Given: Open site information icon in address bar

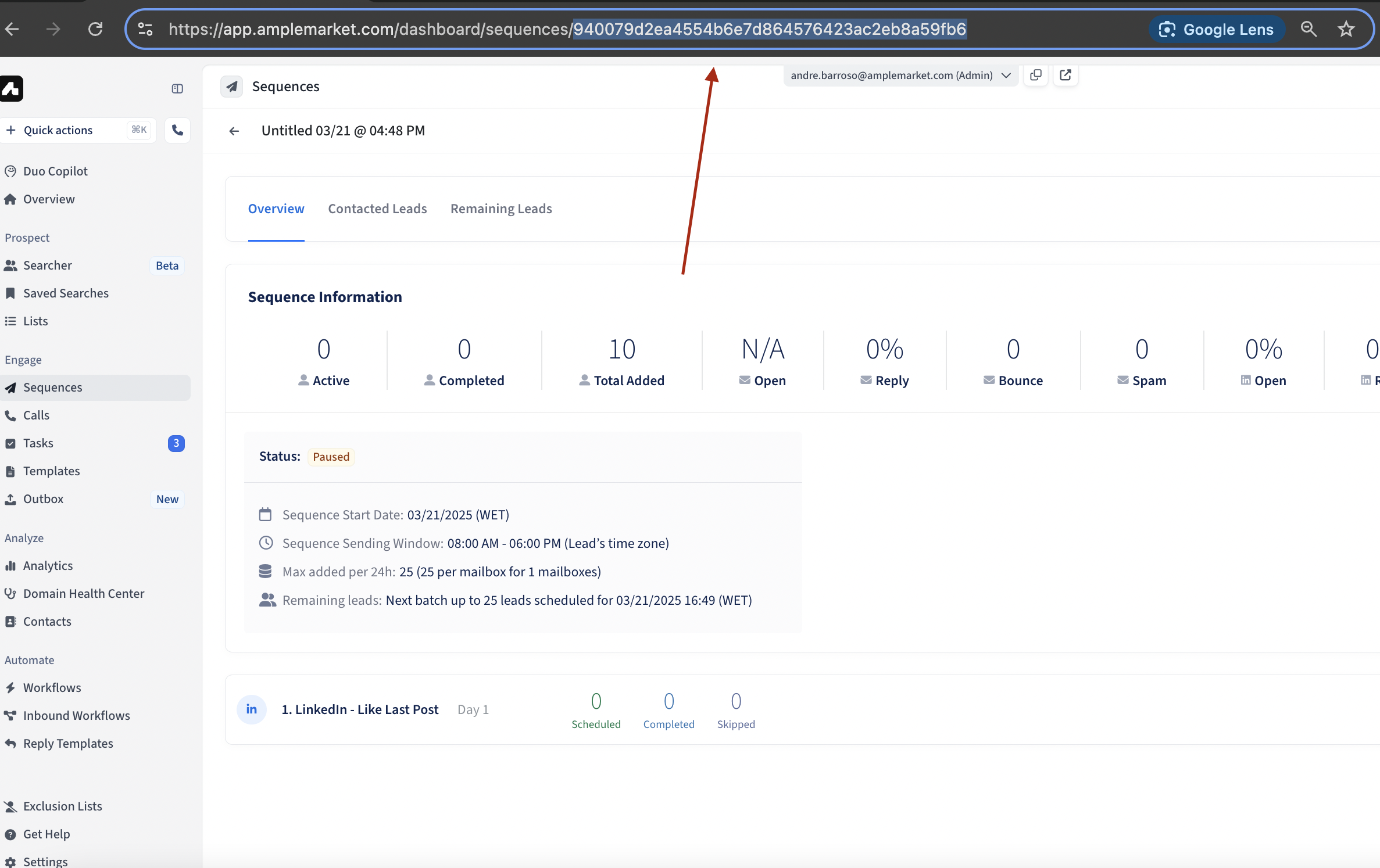Looking at the screenshot, I should 145,29.
